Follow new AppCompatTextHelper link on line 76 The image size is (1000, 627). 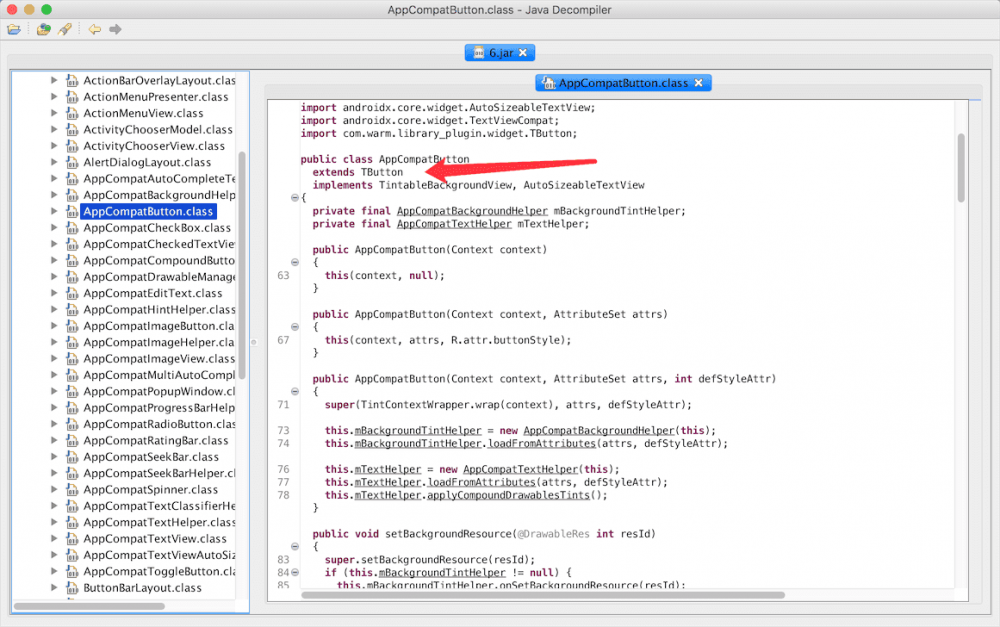[520, 469]
